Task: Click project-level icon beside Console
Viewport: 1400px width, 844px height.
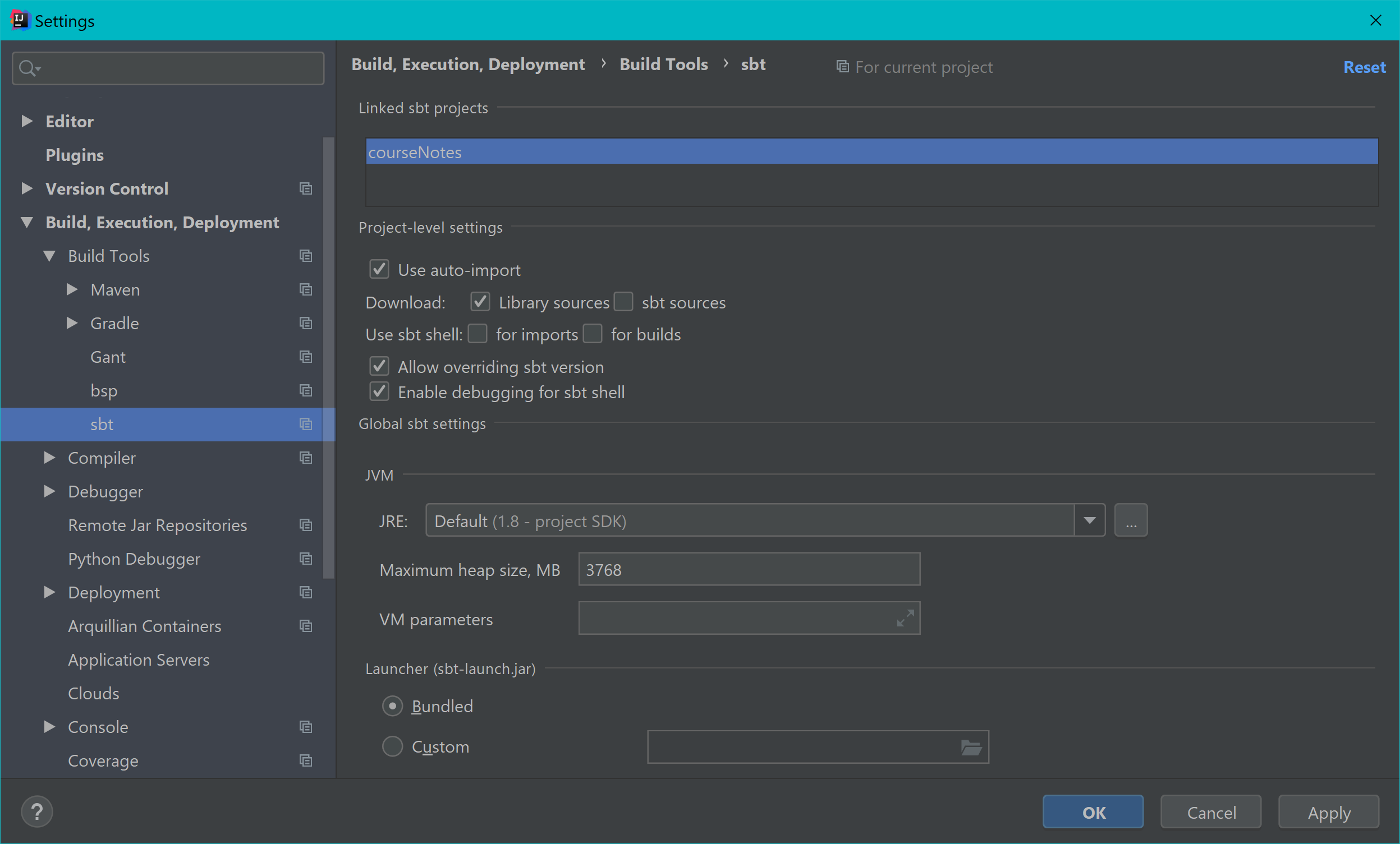Action: coord(306,727)
